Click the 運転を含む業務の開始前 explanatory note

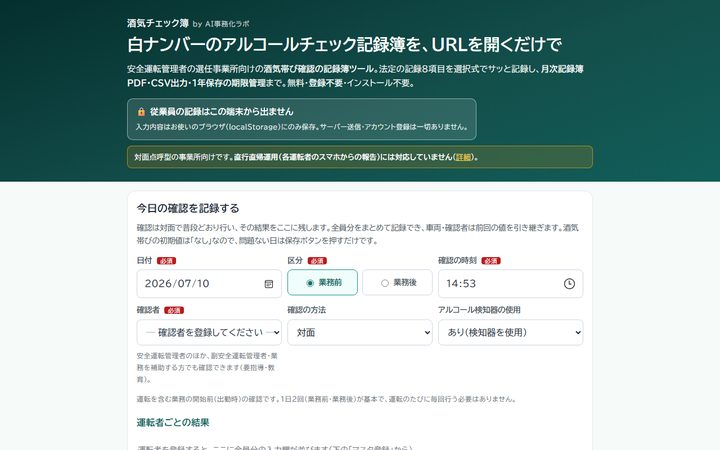pos(326,399)
